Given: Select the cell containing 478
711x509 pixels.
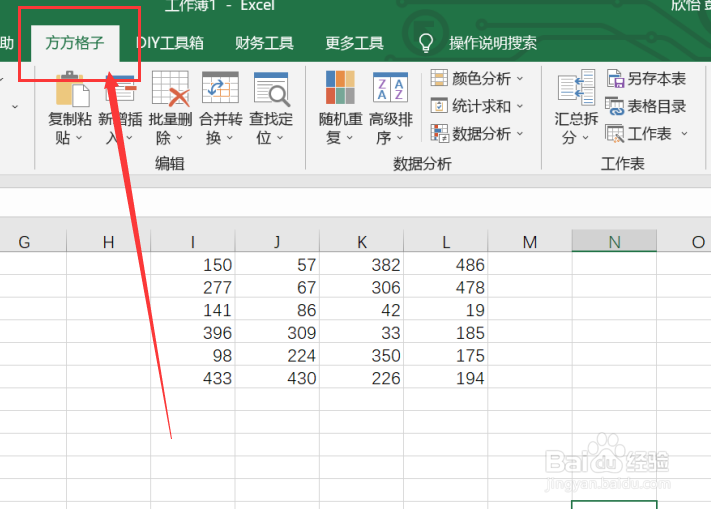Looking at the screenshot, I should pyautogui.click(x=446, y=286).
